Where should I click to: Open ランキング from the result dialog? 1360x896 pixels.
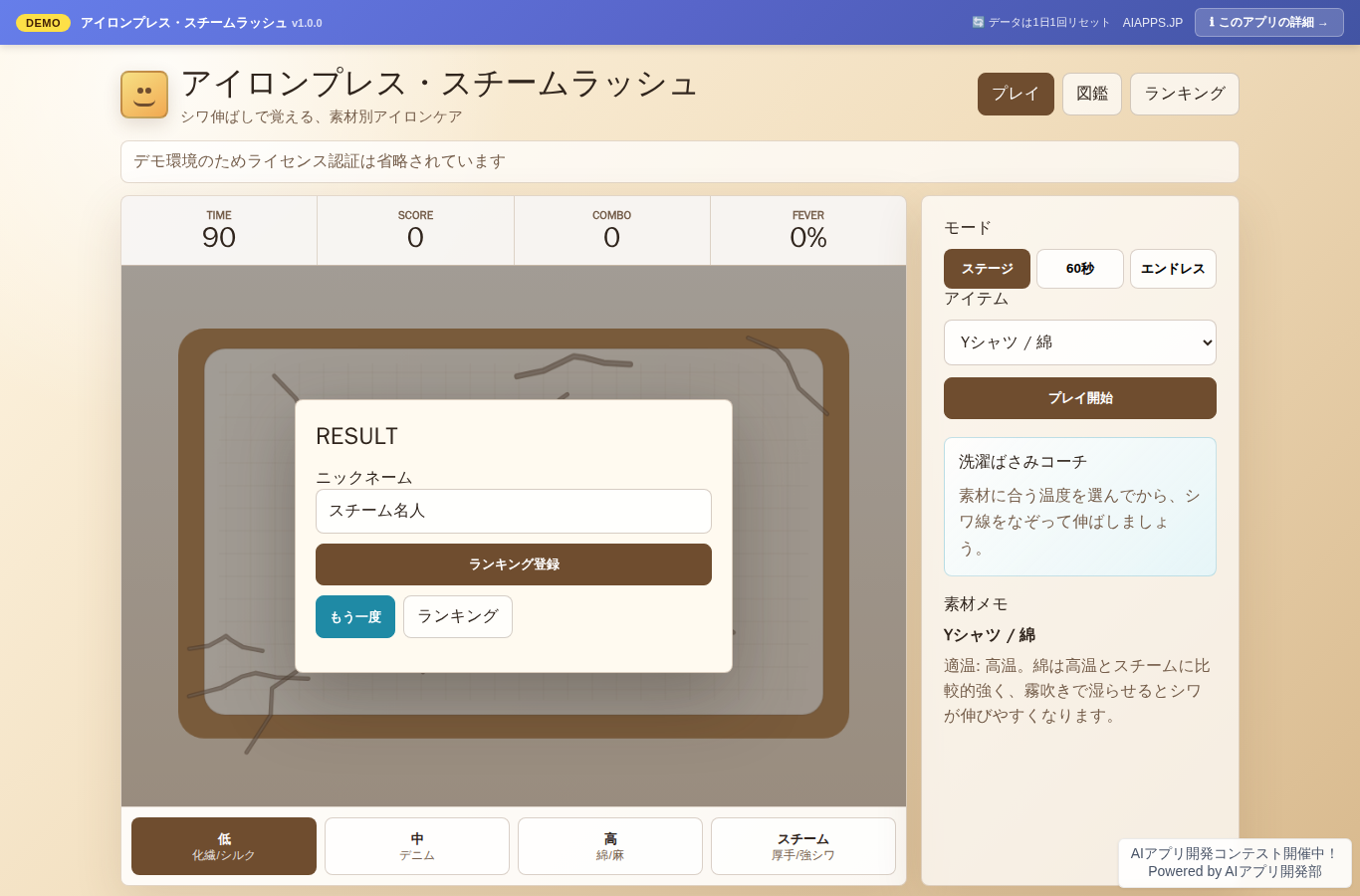[x=458, y=617]
